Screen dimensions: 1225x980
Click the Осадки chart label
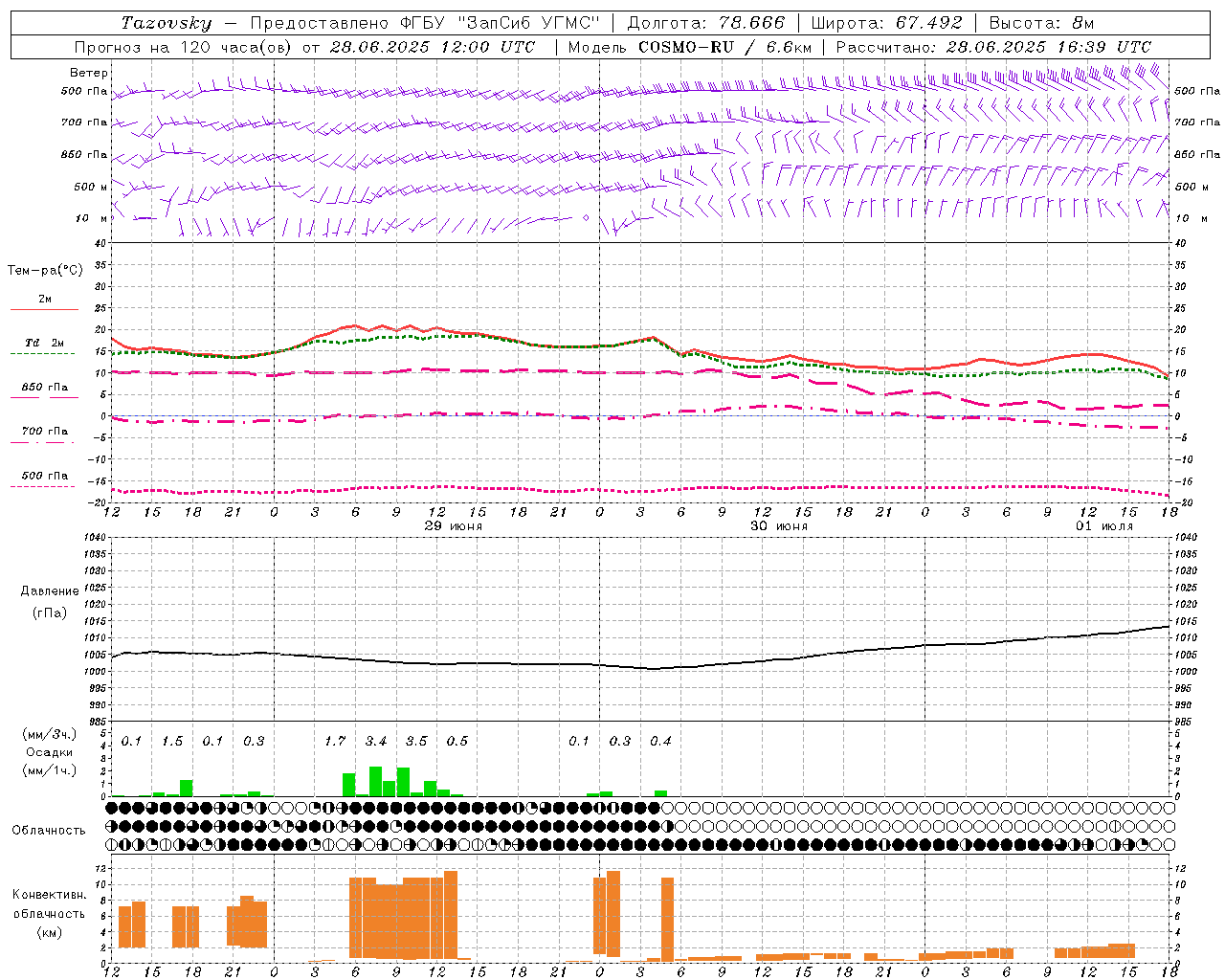click(50, 752)
